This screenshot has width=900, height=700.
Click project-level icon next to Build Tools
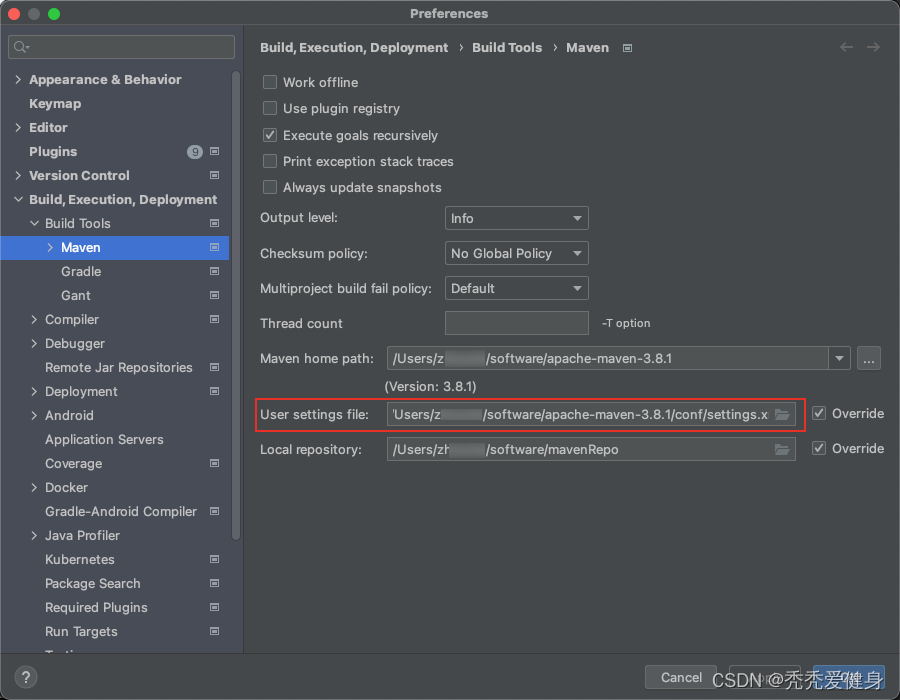pos(215,223)
